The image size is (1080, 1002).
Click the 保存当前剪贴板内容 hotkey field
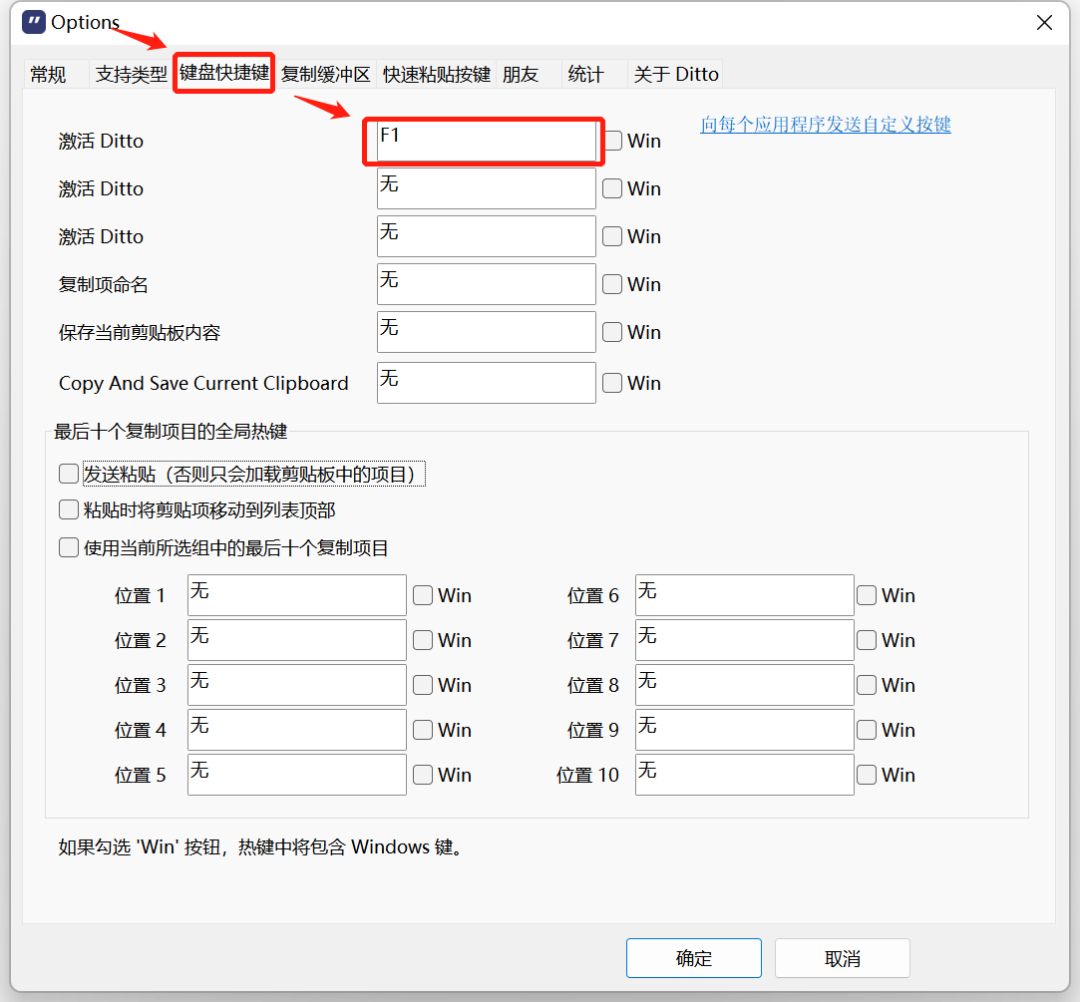tap(486, 332)
